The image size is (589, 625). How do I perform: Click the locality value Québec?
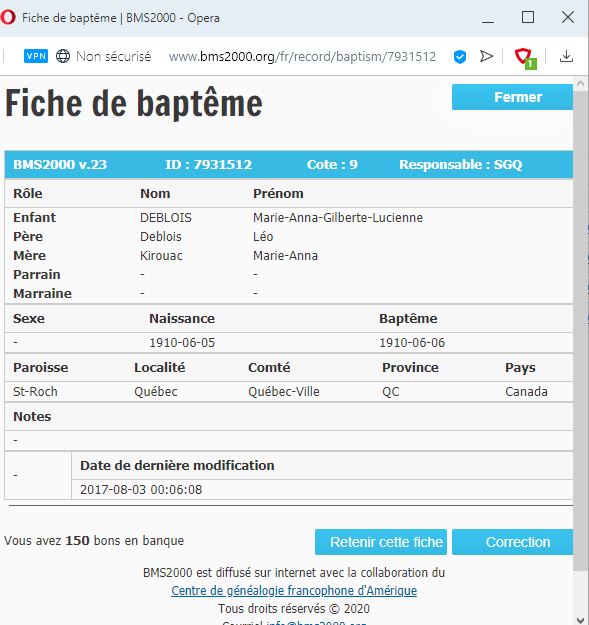pyautogui.click(x=156, y=391)
